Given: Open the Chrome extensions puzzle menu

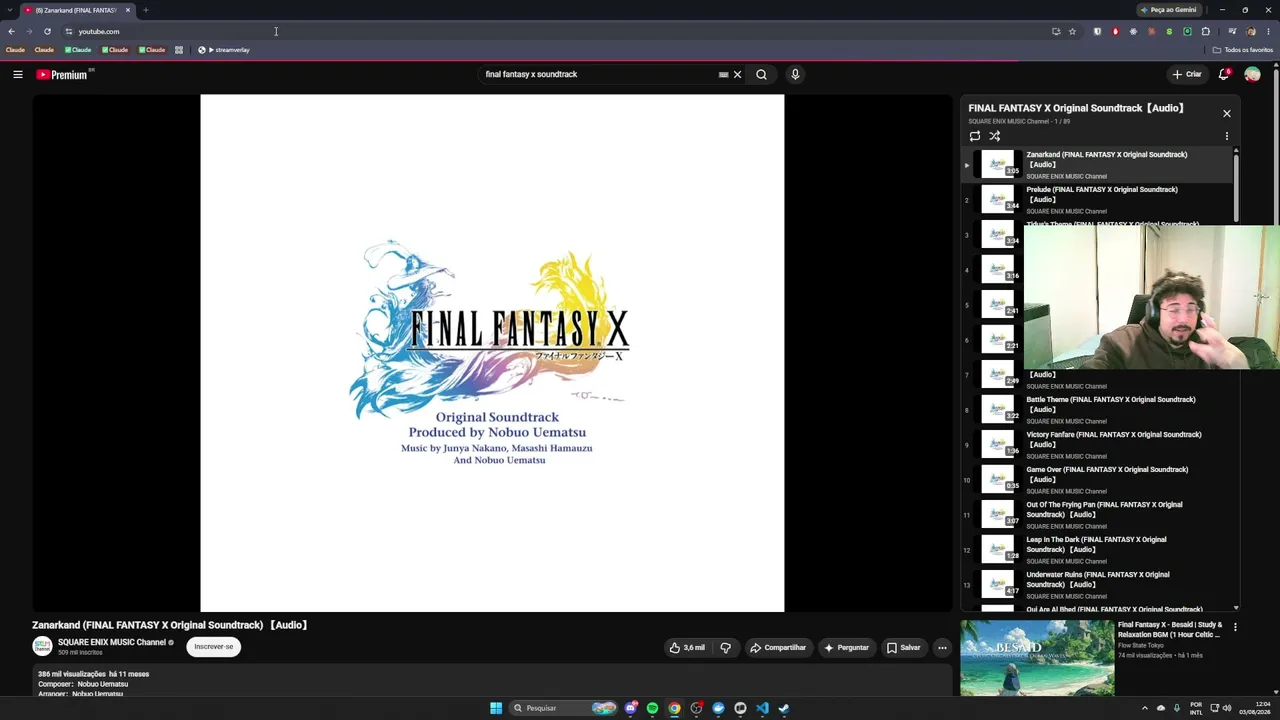Looking at the screenshot, I should [1205, 31].
